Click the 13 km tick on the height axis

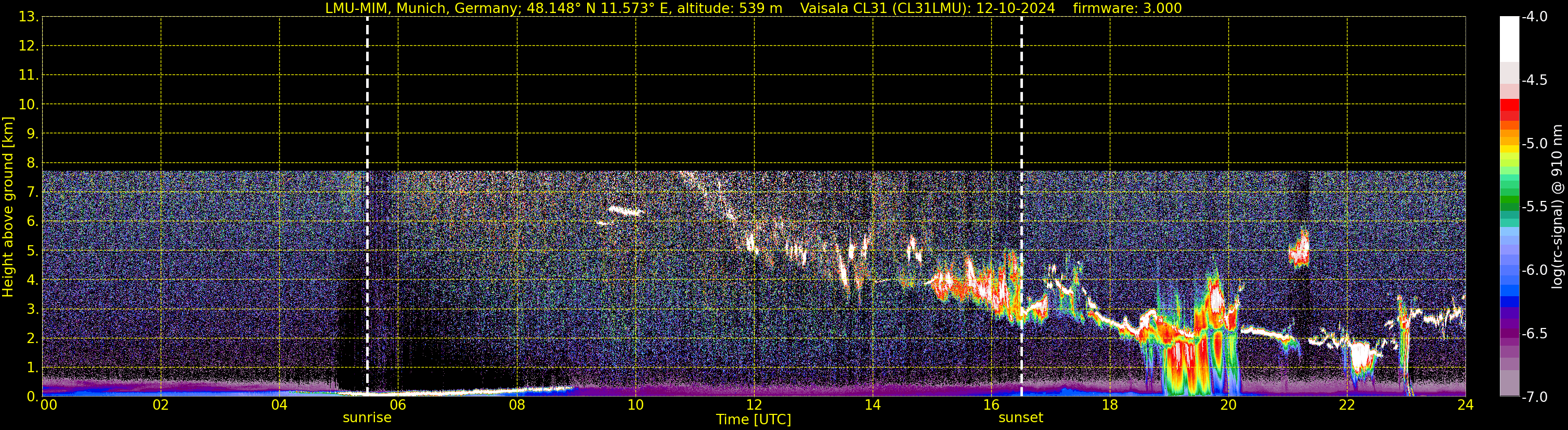28,17
